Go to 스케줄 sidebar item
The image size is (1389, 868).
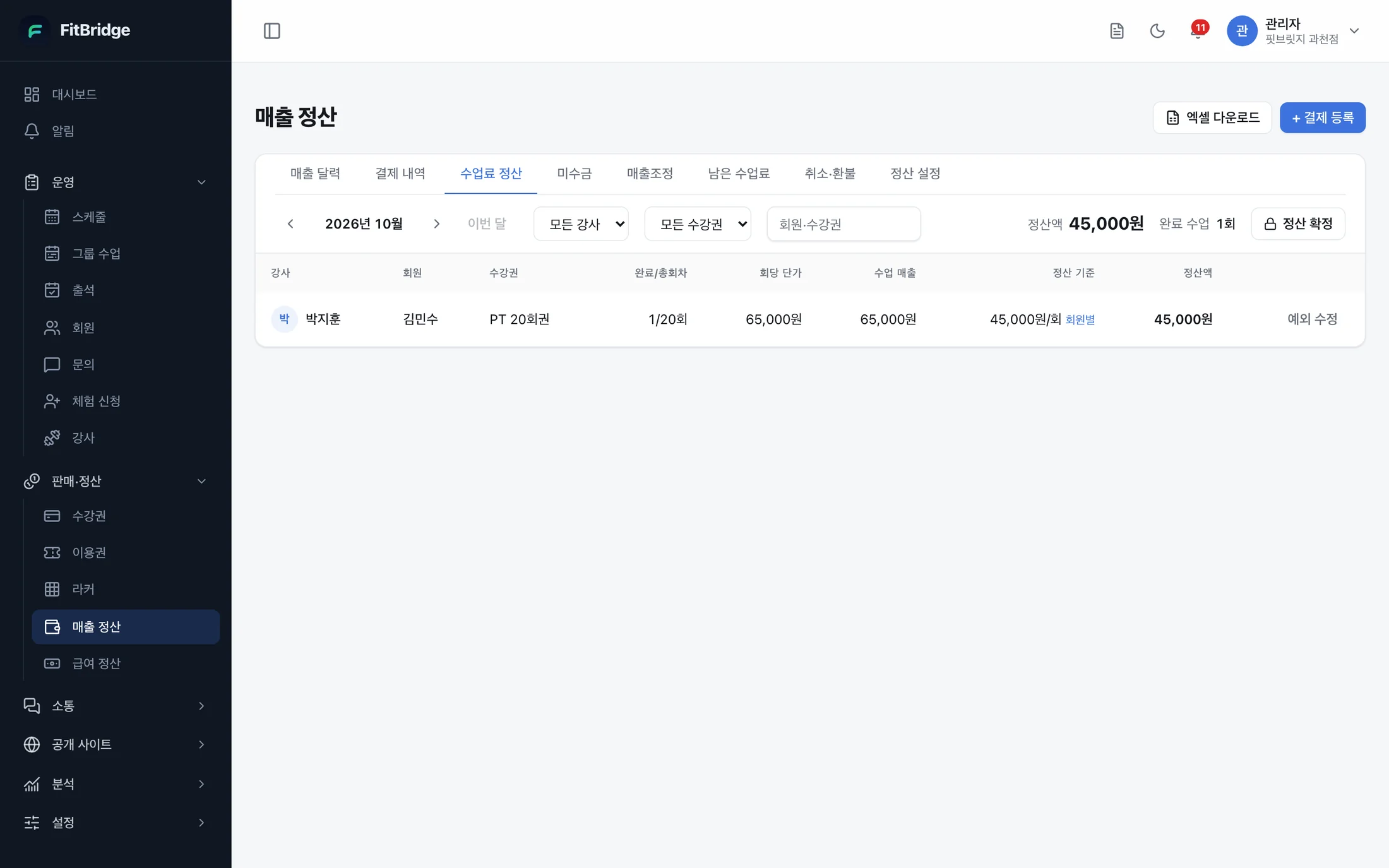[126, 217]
